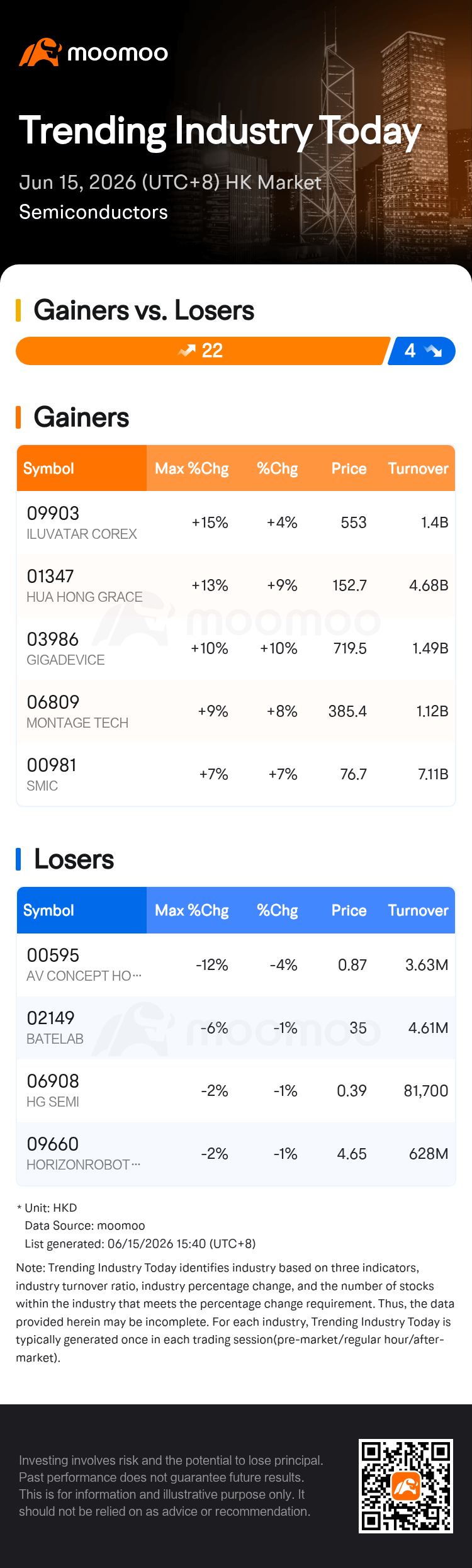Sort losers by Turnover column header
The width and height of the screenshot is (472, 1568).
[418, 910]
